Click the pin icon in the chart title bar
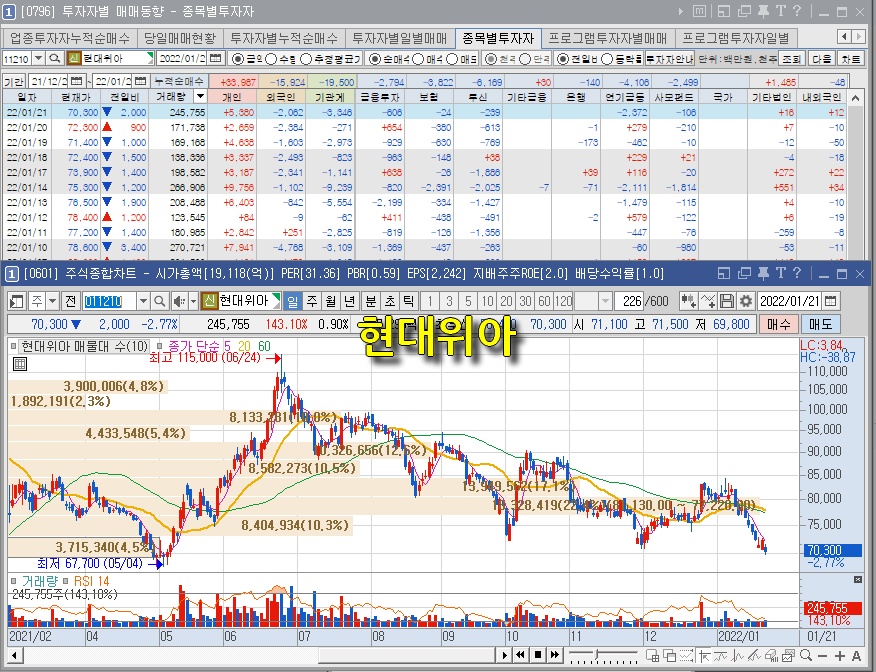Viewport: 876px width, 672px height. point(763,273)
